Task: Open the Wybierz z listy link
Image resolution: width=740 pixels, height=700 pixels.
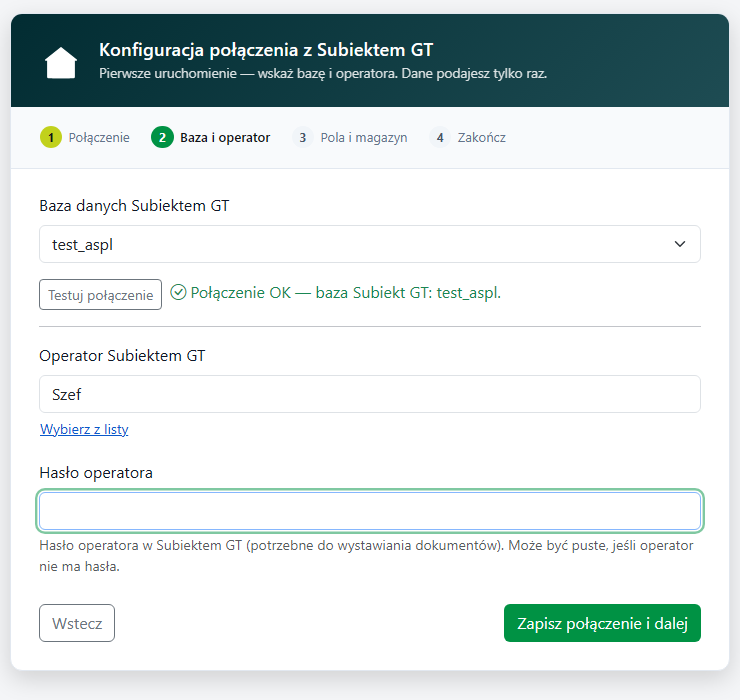Action: click(84, 430)
